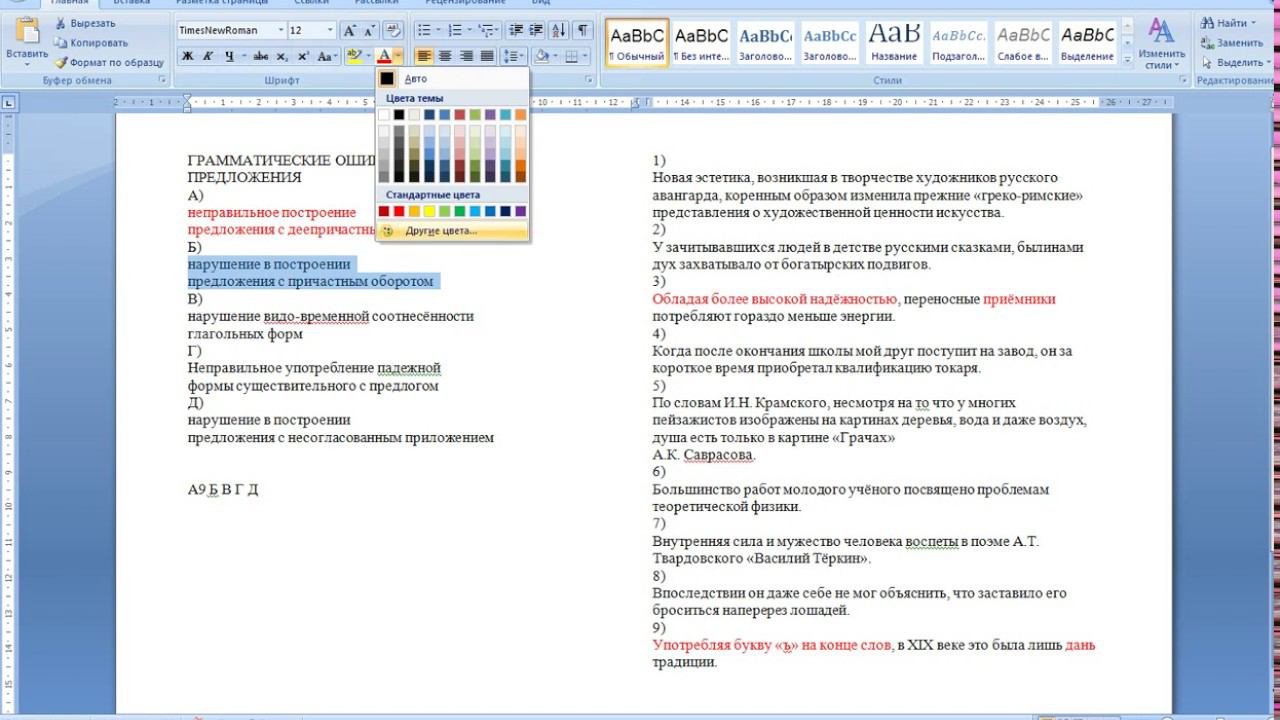1280x720 pixels.
Task: Click the Найти (Find) binoculars icon
Action: pyautogui.click(x=1208, y=23)
